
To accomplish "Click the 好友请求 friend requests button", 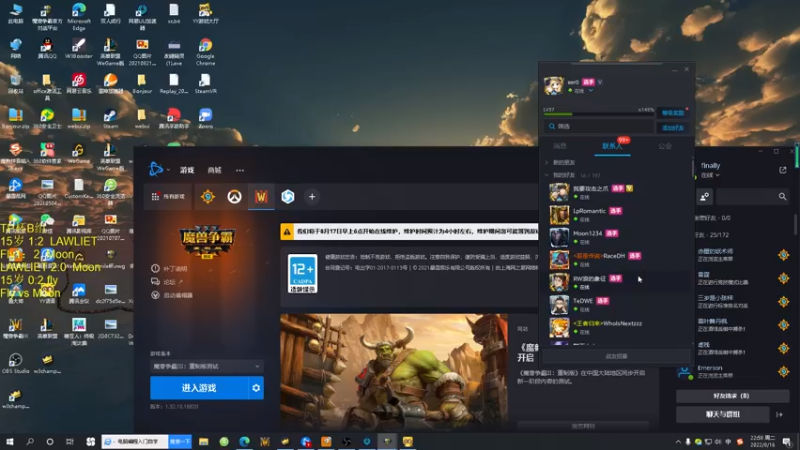I will tap(732, 395).
